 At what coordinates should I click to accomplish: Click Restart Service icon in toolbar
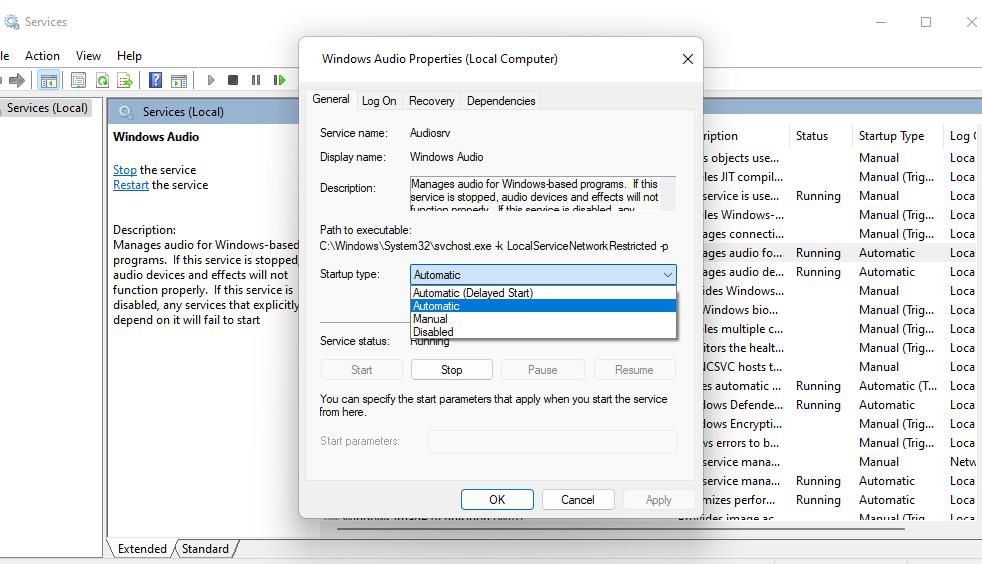pyautogui.click(x=279, y=80)
